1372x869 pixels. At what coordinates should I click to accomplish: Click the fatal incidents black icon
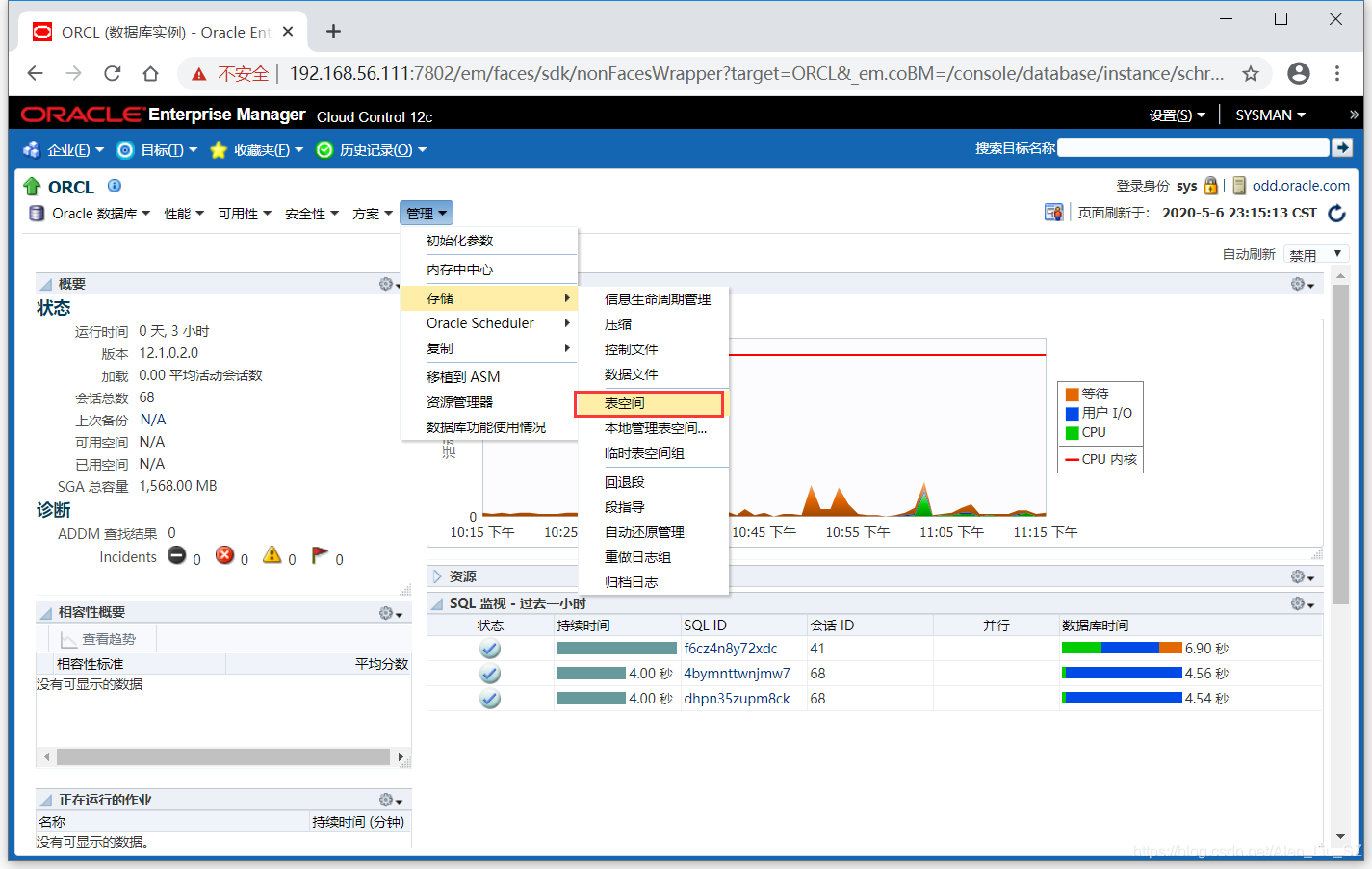coord(177,555)
